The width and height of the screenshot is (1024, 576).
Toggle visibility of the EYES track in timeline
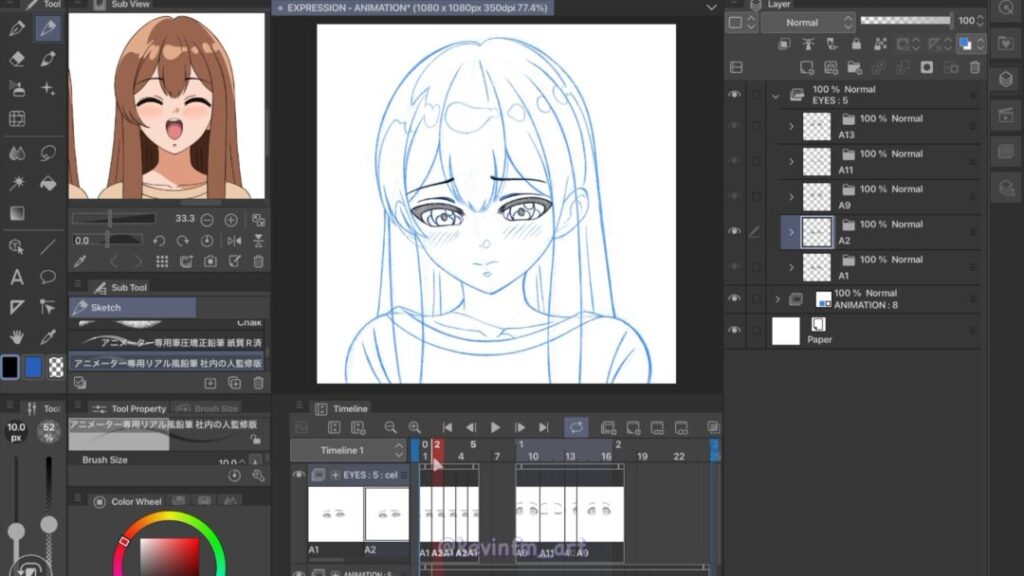299,475
